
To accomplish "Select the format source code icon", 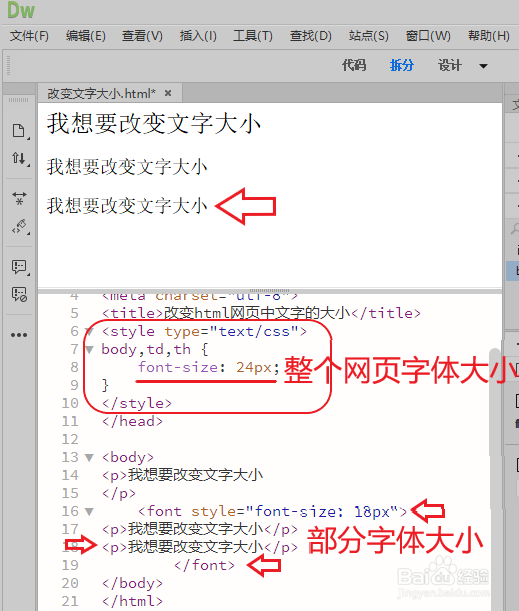I will click(19, 226).
